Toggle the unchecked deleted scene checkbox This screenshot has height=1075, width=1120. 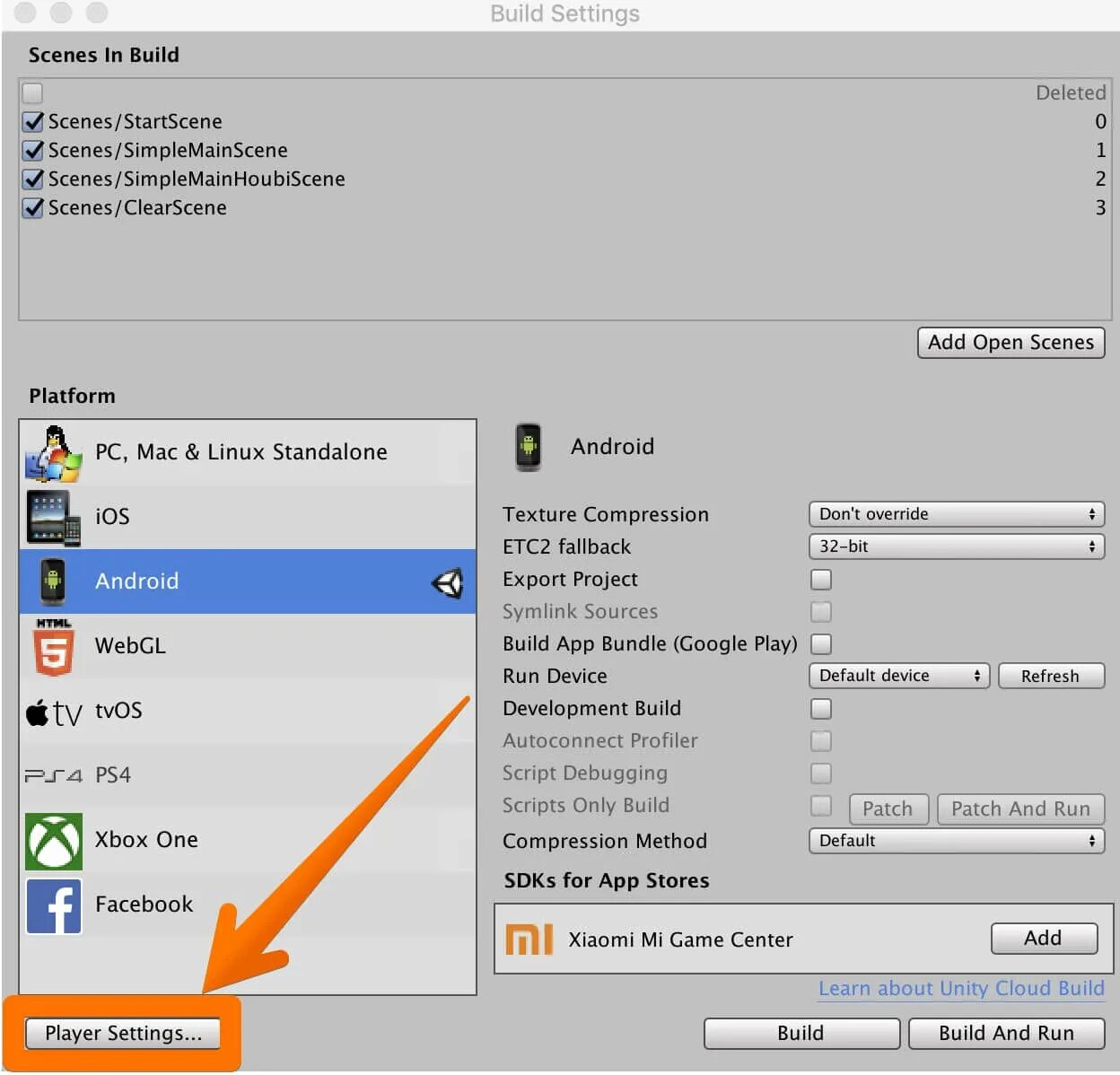pos(32,92)
